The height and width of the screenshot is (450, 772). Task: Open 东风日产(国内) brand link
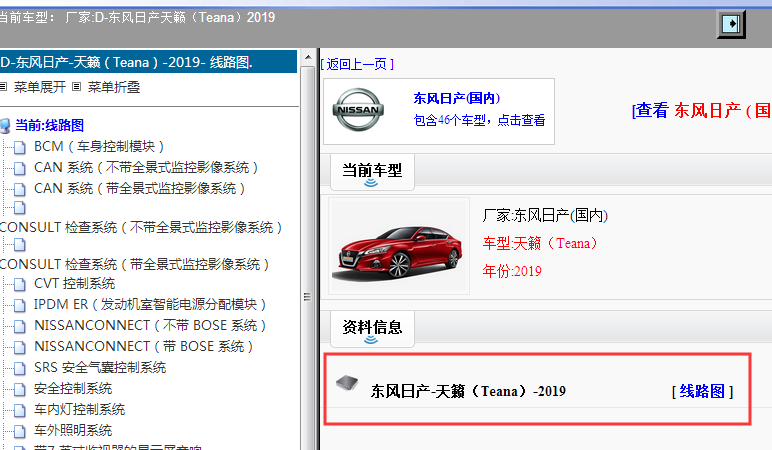click(x=457, y=98)
